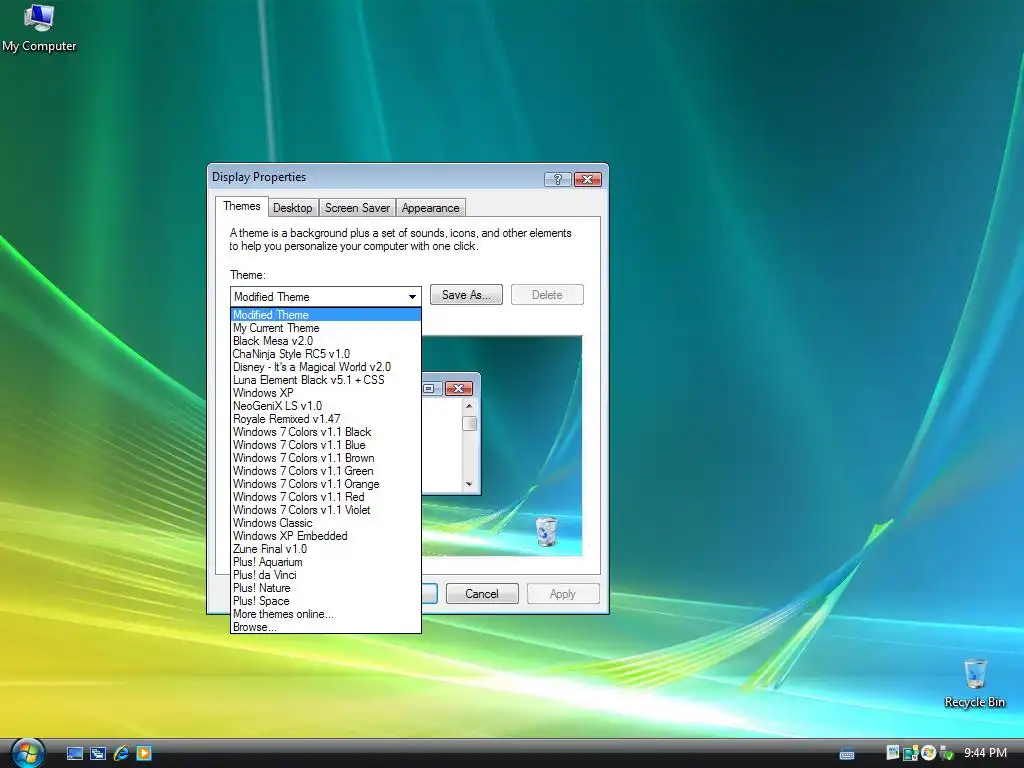This screenshot has width=1024, height=768.
Task: Select My Current Theme in the list
Action: point(326,328)
